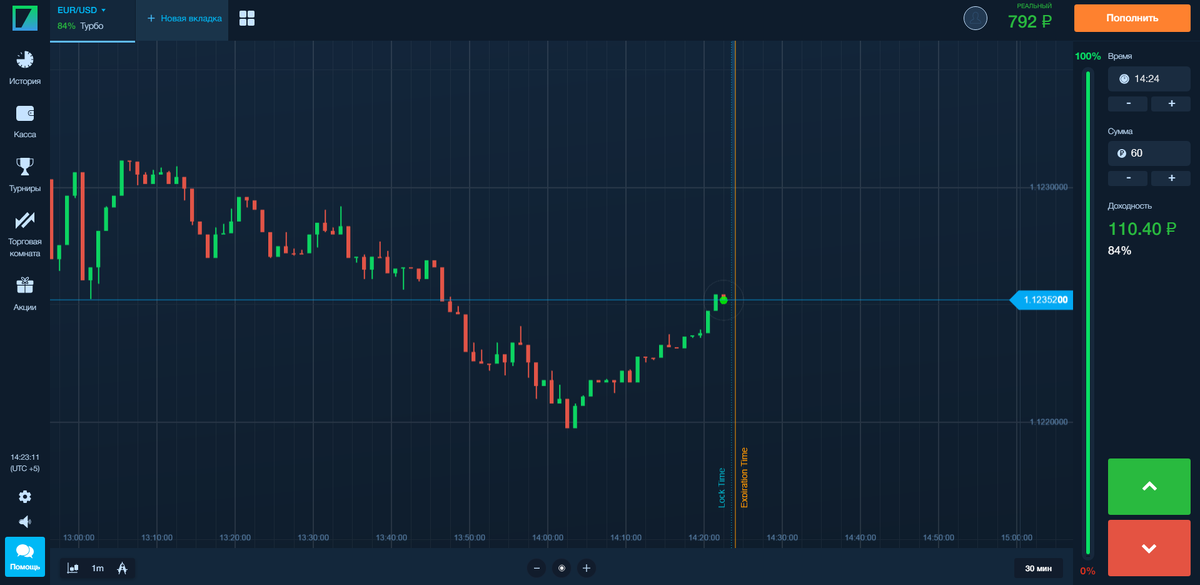Click the Время 14:24 expiration time field
Screen dimensions: 1200x585
coord(1149,78)
